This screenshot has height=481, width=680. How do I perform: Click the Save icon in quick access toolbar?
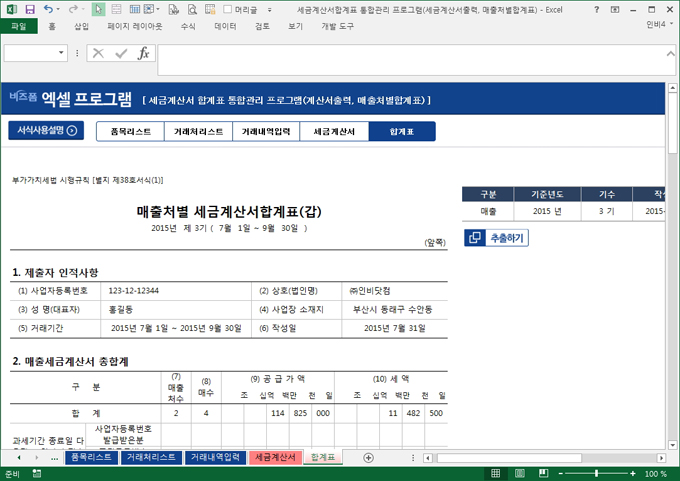pos(29,9)
